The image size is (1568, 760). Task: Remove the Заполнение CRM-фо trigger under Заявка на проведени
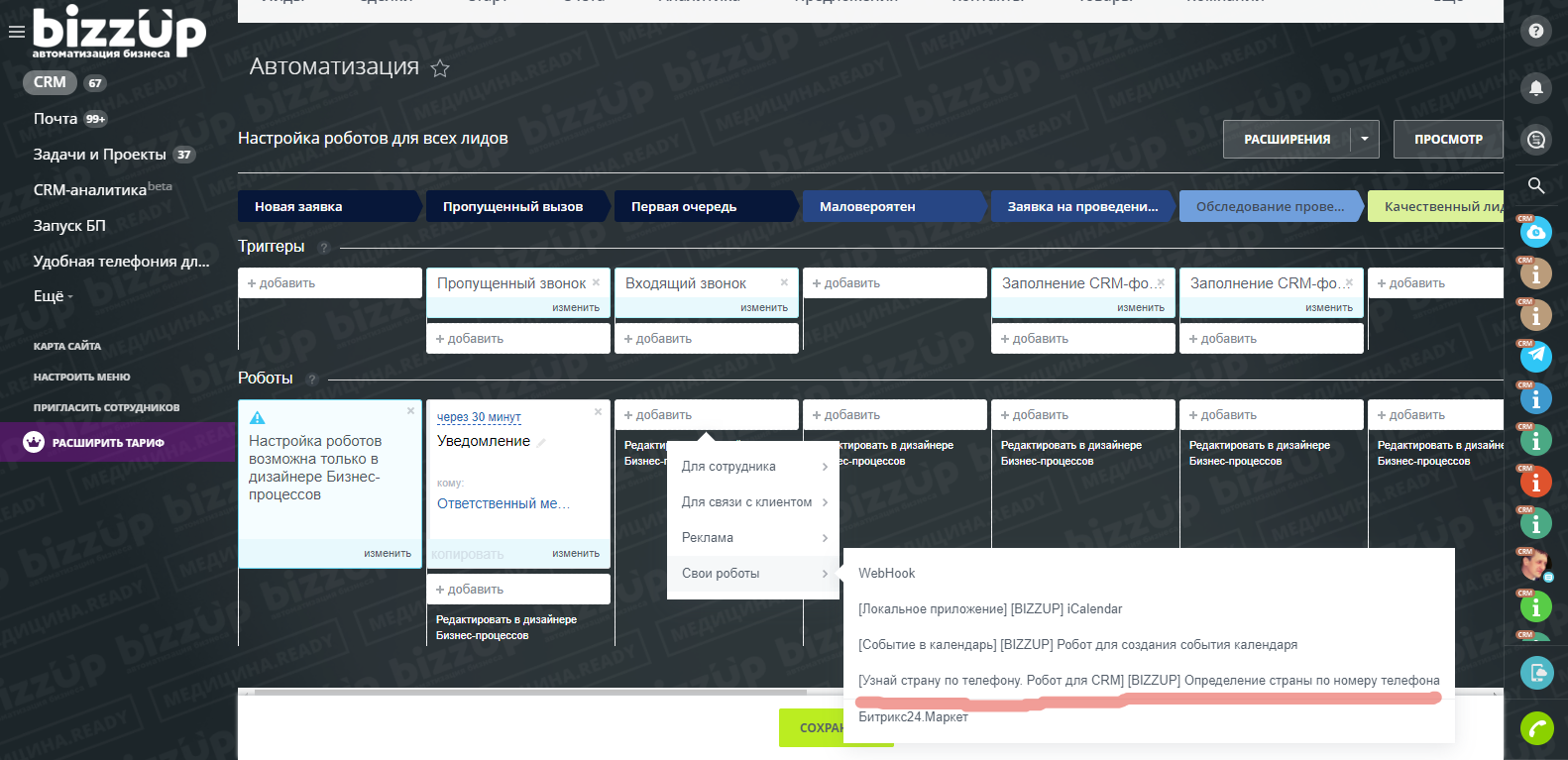coord(1161,282)
